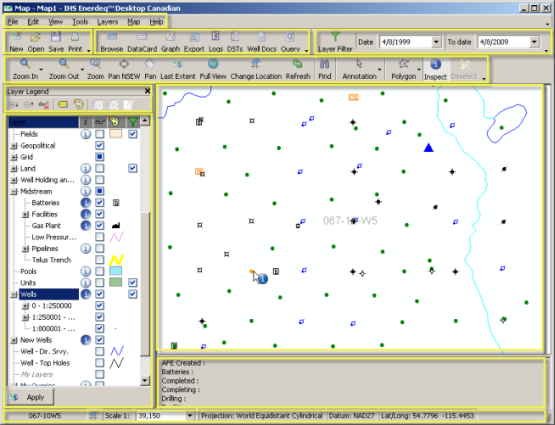Click the blue triangle marker on map
Viewport: 555px width, 425px height.
click(x=429, y=148)
